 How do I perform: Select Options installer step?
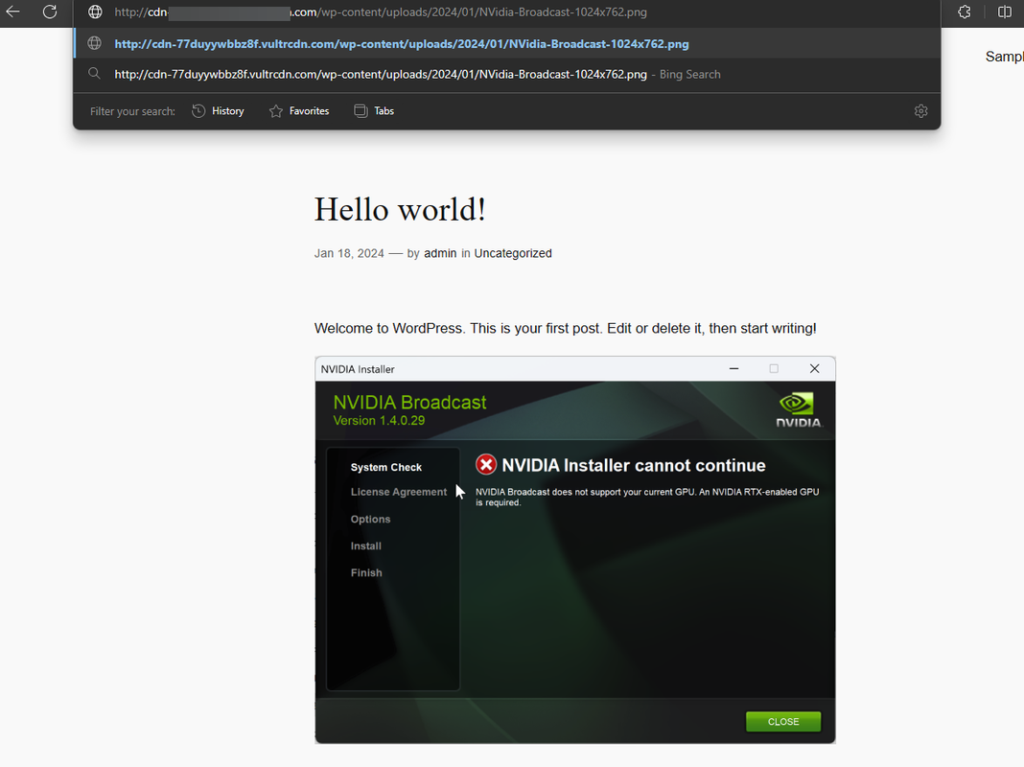370,519
